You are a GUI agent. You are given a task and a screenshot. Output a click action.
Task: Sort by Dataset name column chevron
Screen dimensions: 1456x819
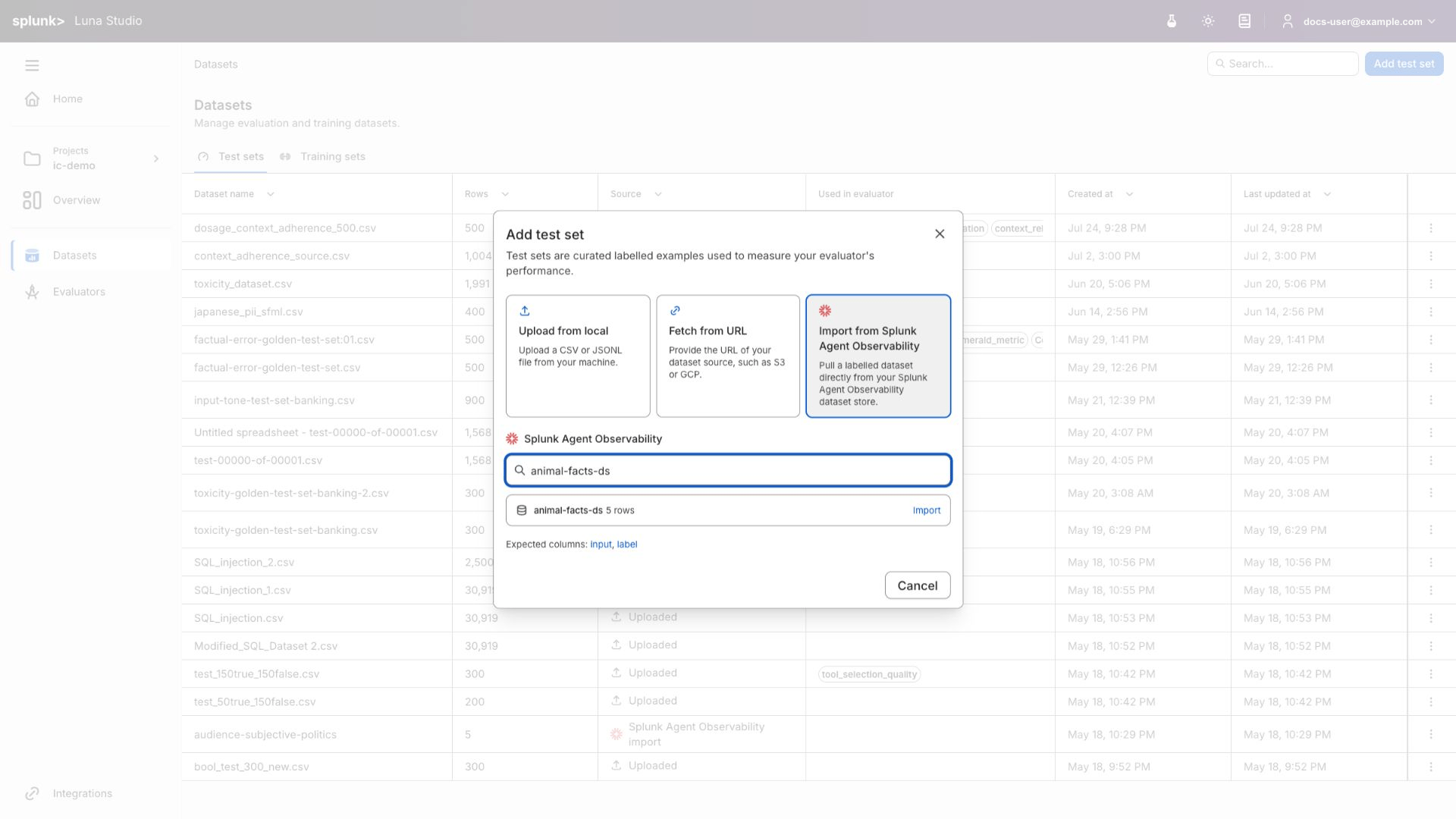coord(271,194)
